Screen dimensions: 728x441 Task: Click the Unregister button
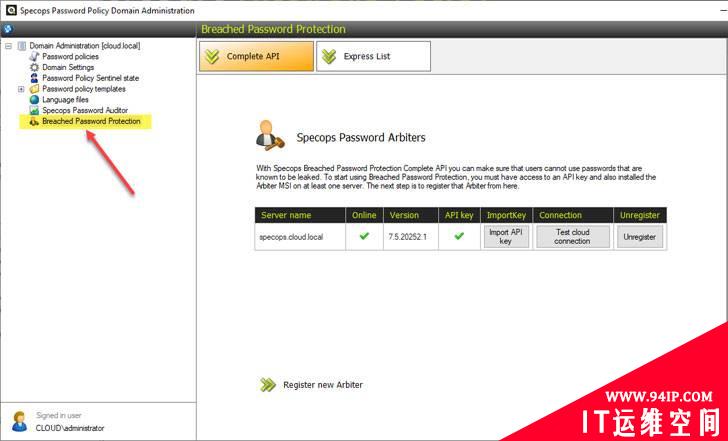[x=640, y=236]
